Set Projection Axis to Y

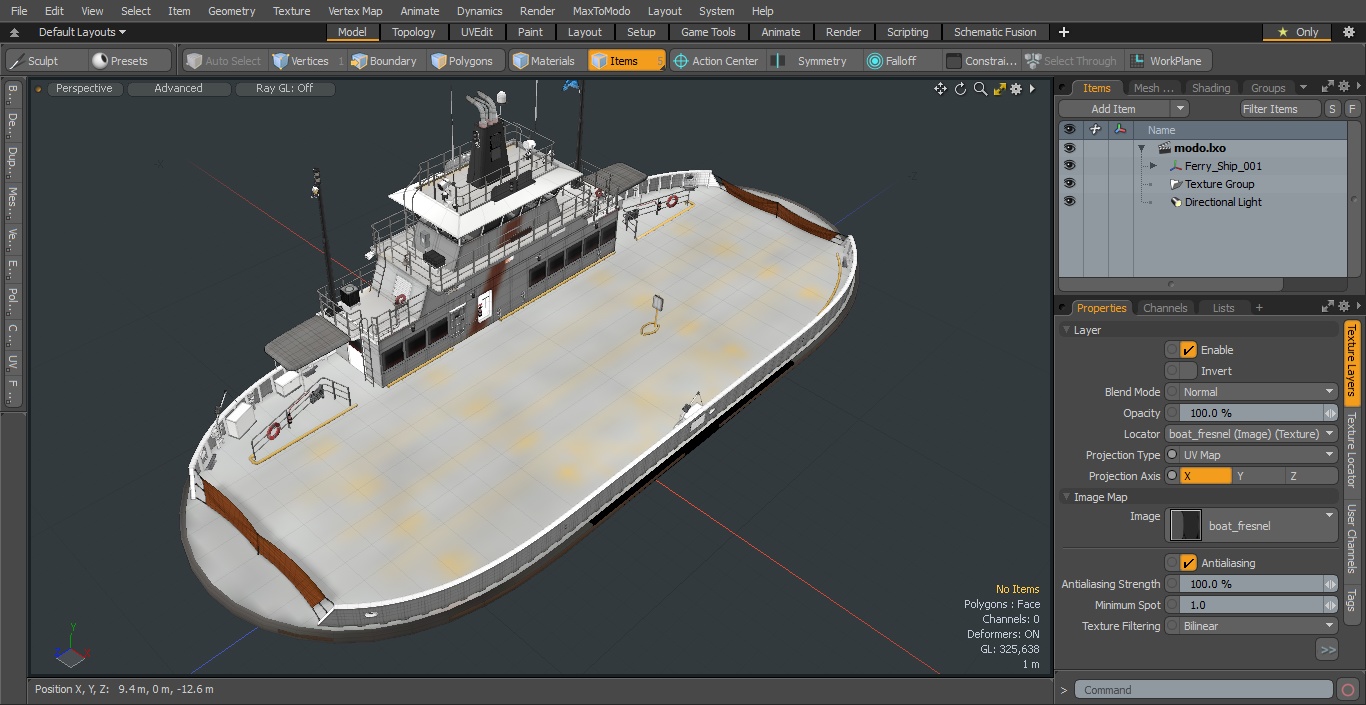(1258, 476)
